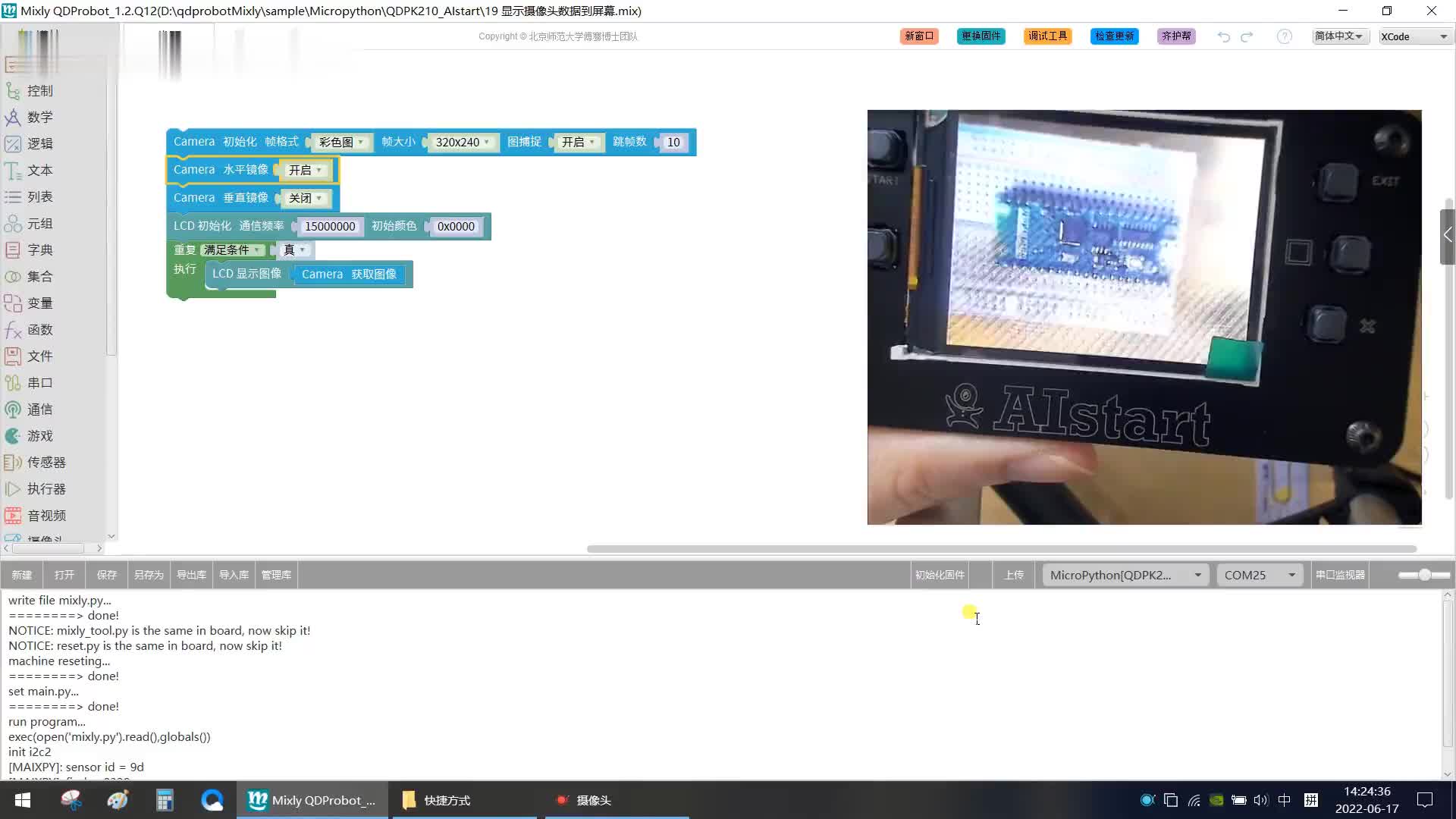Click the 检查更新 button

coord(1115,36)
